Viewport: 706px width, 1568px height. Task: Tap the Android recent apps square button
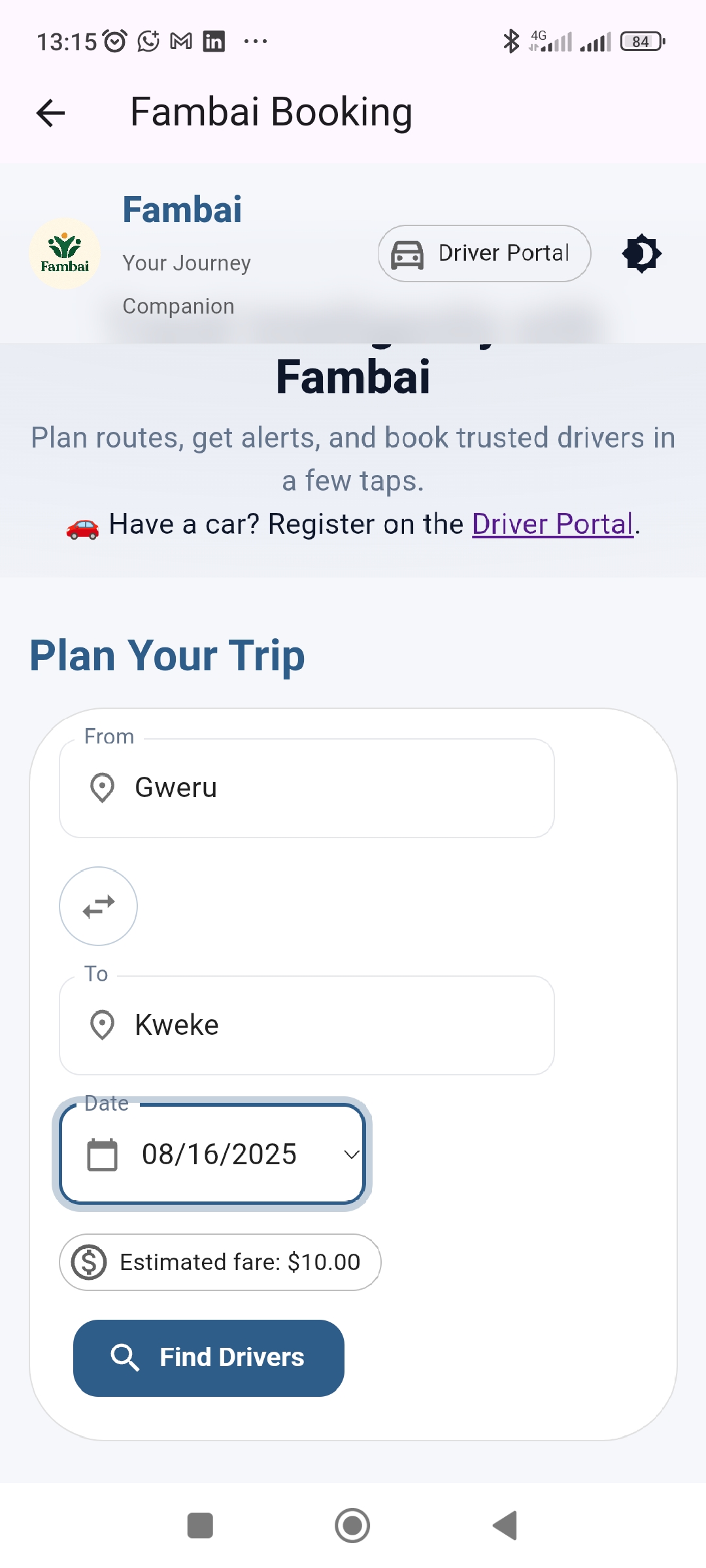pos(200,1526)
